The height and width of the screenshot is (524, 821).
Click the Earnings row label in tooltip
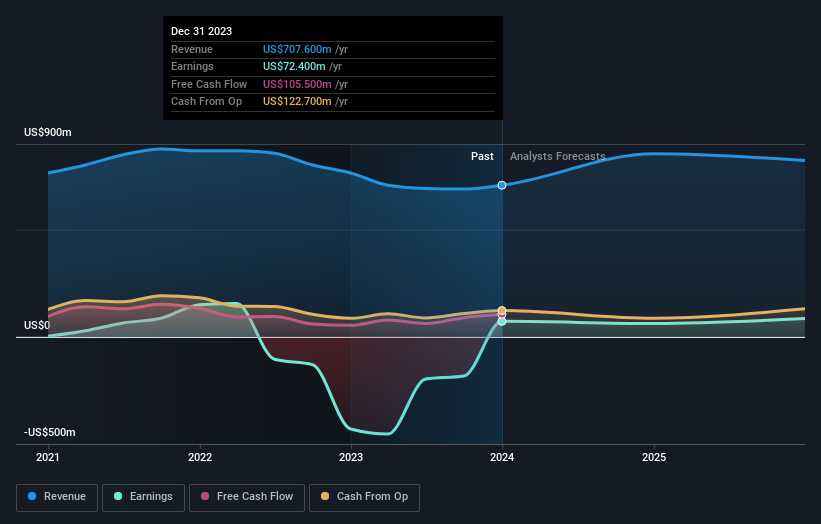tap(192, 66)
